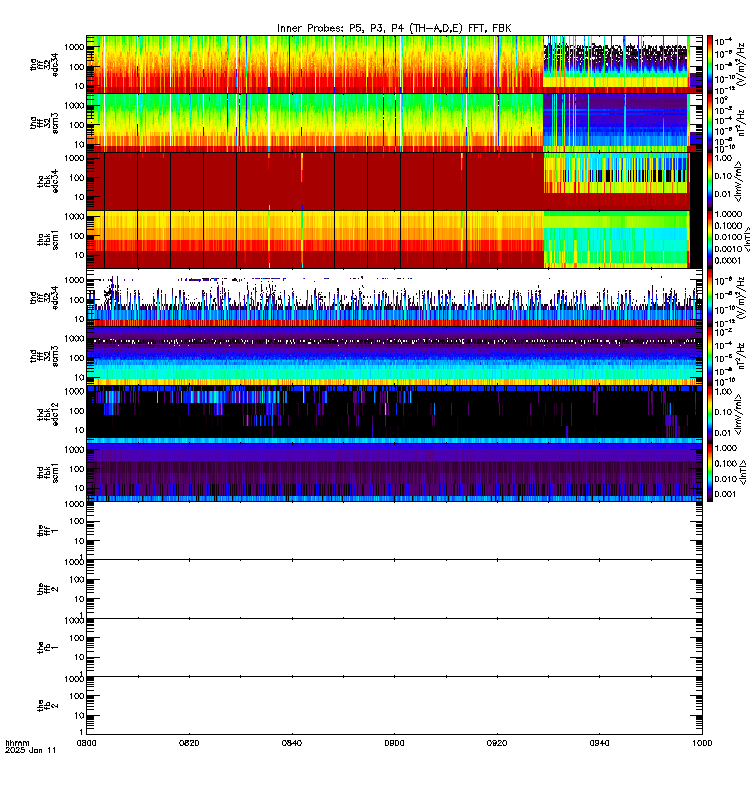Click inside the thd fbk scm1 spectrogram
This screenshot has width=750, height=800.
pos(394,472)
